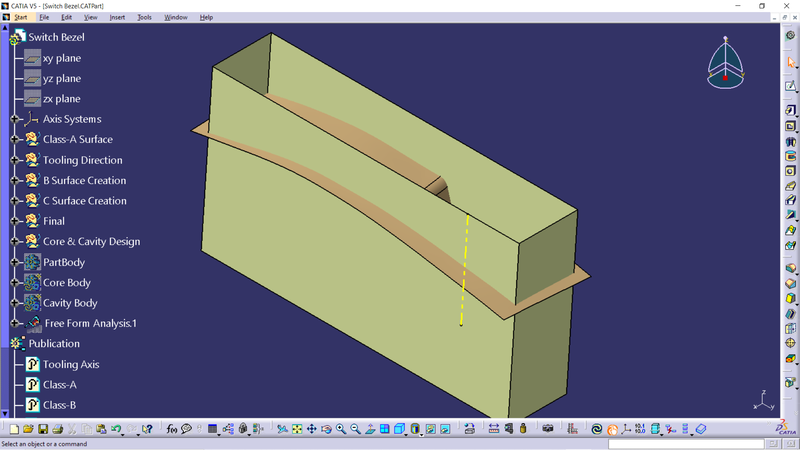This screenshot has height=450, width=800.
Task: Click the Swap visible space icon
Action: click(x=445, y=429)
